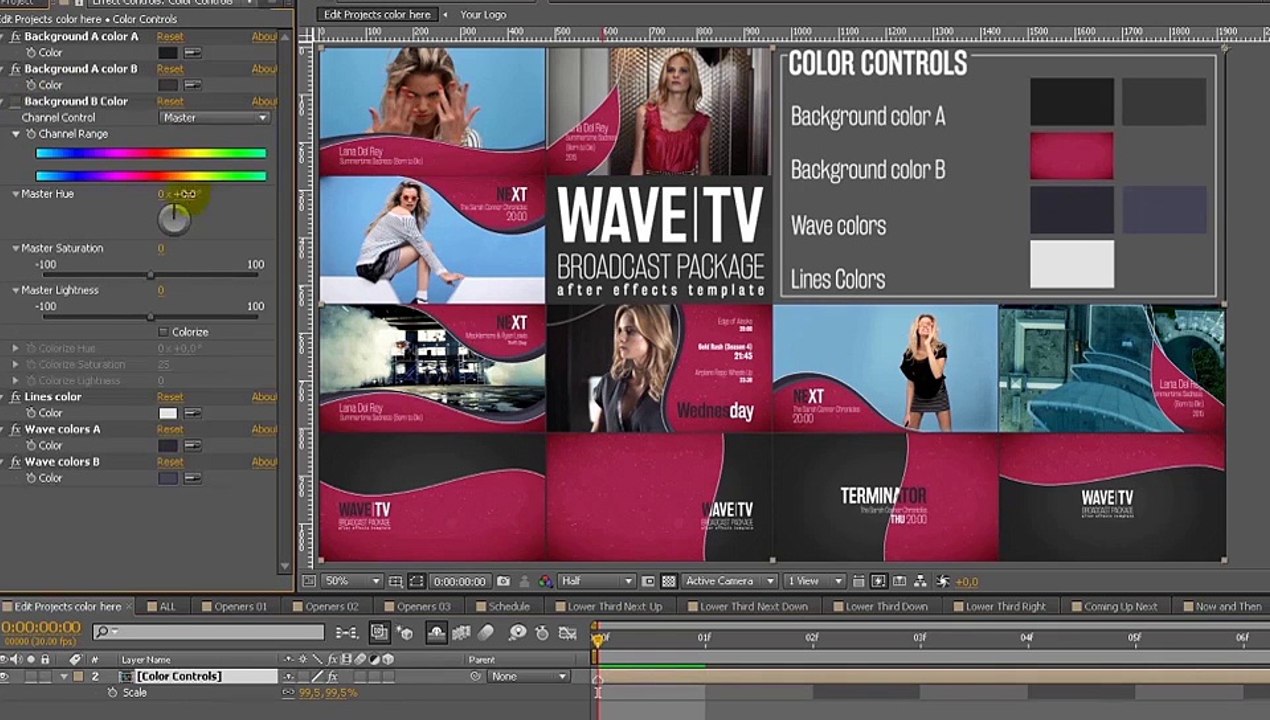Open the 50% magnification dropdown
The width and height of the screenshot is (1270, 720).
tap(352, 581)
